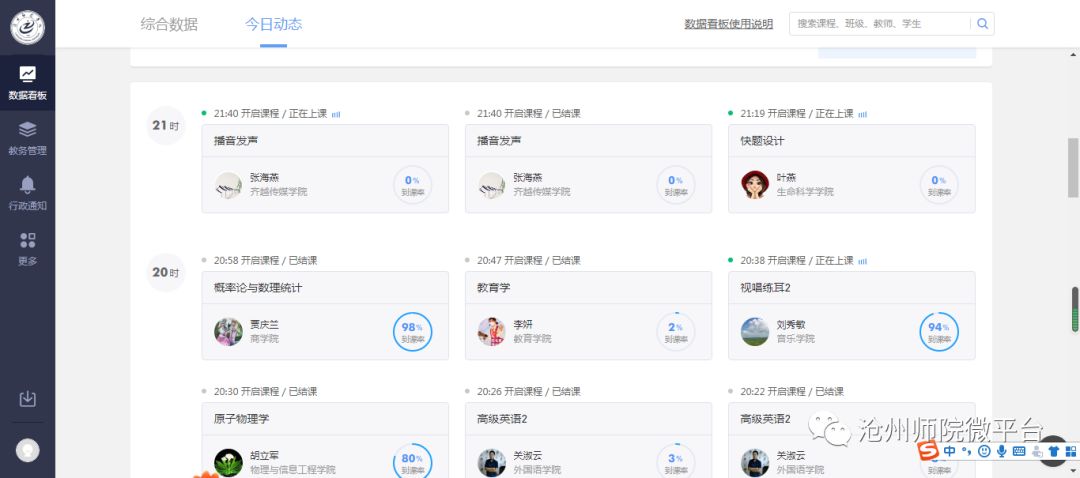Select the 今日动态 tab
The height and width of the screenshot is (478, 1080).
coord(273,24)
